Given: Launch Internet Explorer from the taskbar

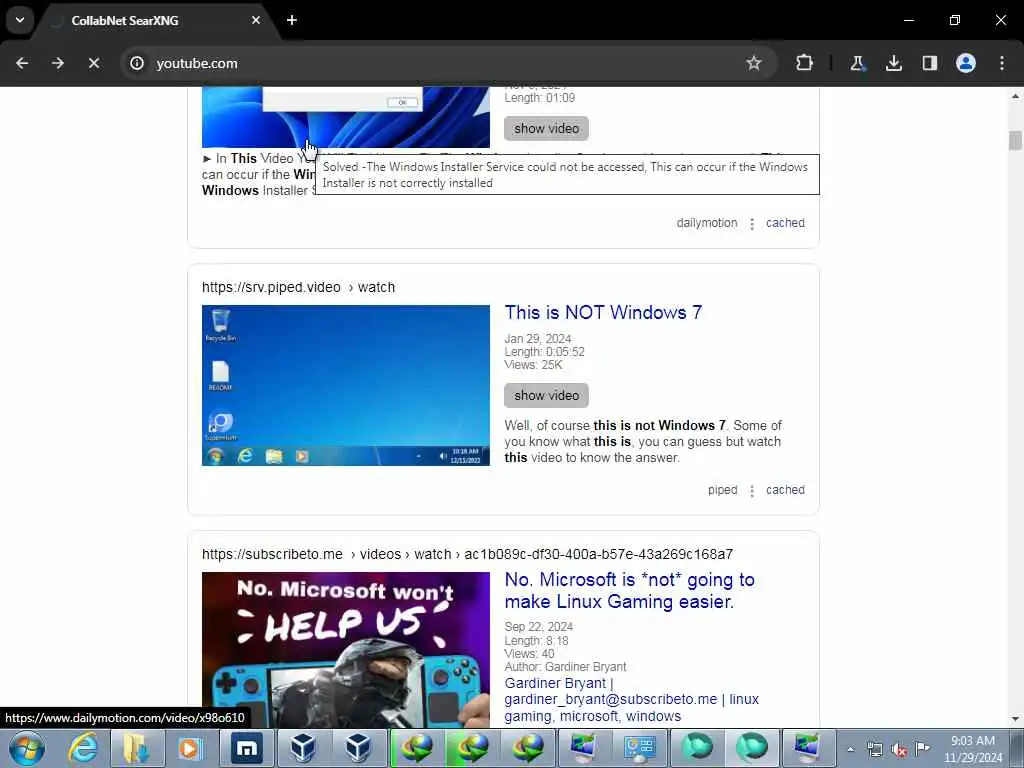Looking at the screenshot, I should tap(83, 748).
